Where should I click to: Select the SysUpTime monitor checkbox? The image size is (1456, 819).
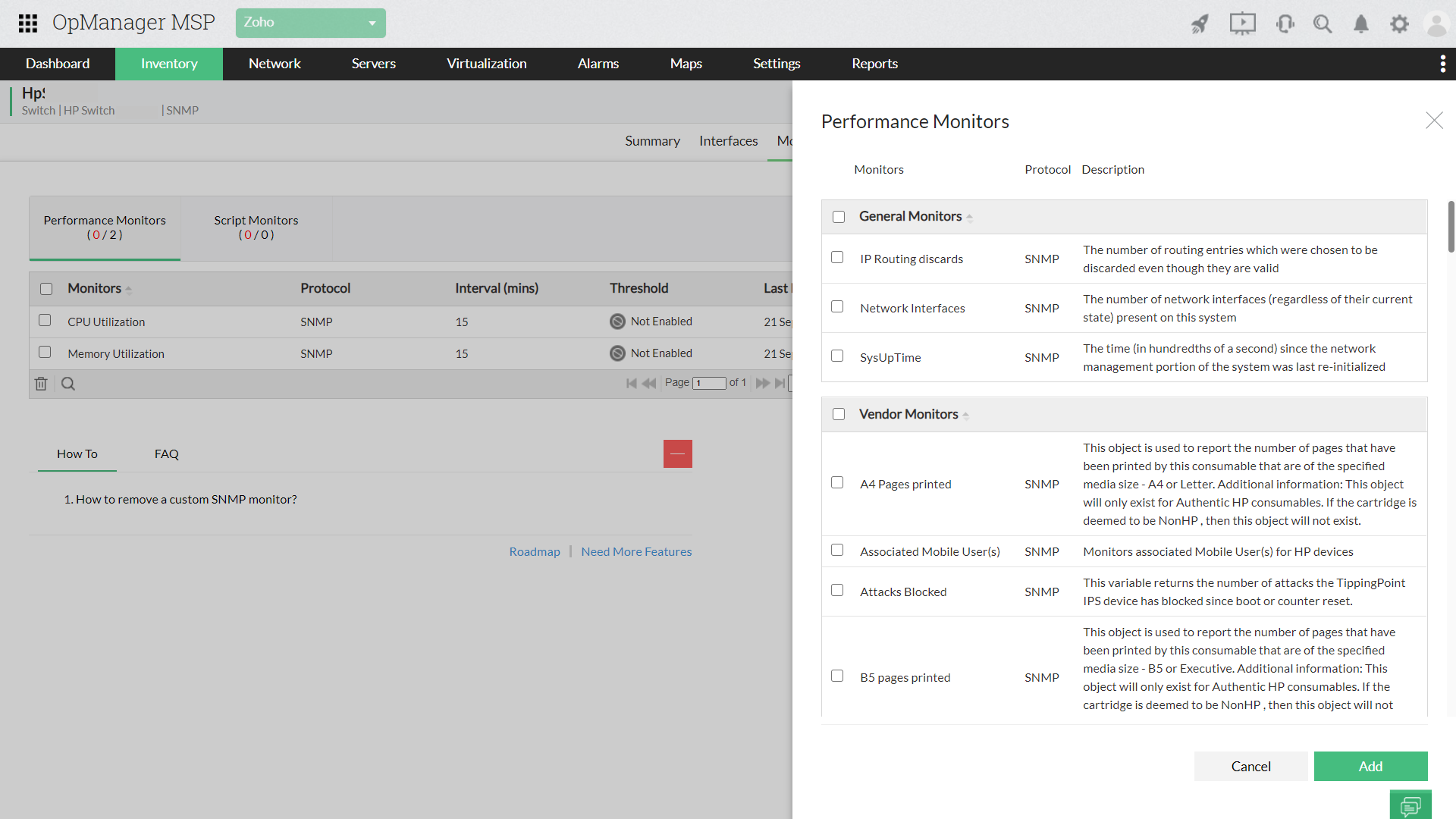pyautogui.click(x=837, y=356)
